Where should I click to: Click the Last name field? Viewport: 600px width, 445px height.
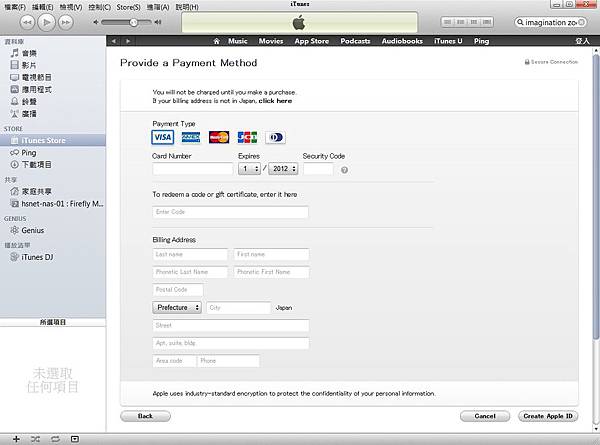click(x=190, y=254)
